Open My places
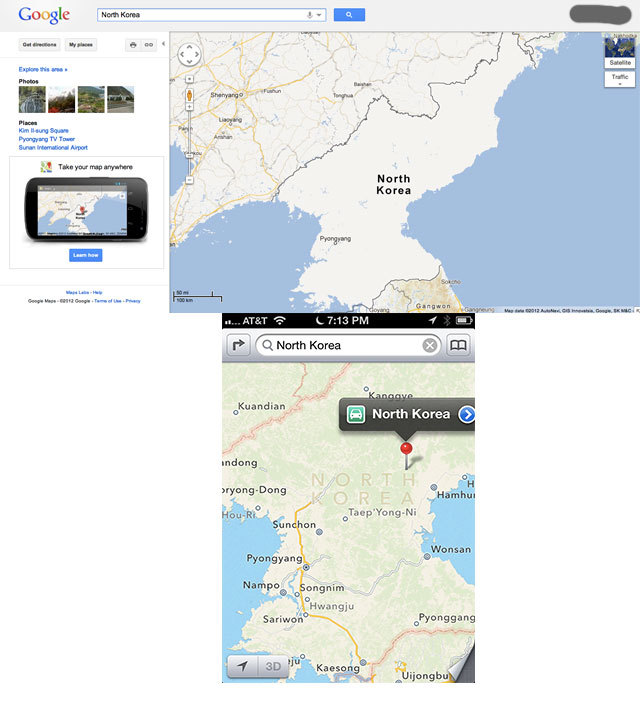The height and width of the screenshot is (701, 640). [80, 45]
